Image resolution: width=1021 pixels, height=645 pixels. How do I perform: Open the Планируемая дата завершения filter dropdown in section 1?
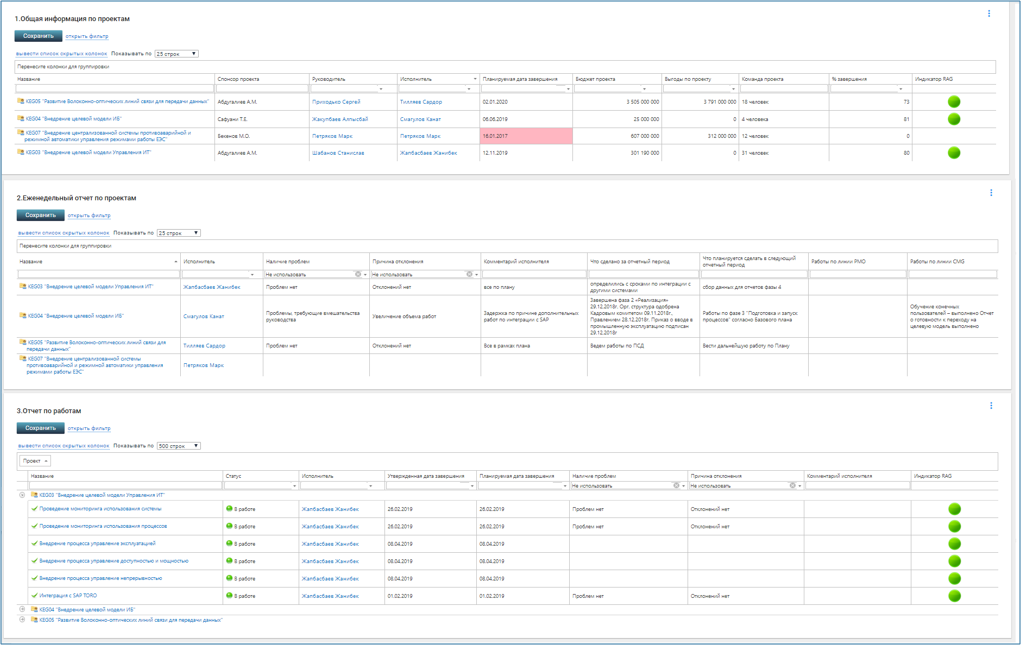(568, 89)
